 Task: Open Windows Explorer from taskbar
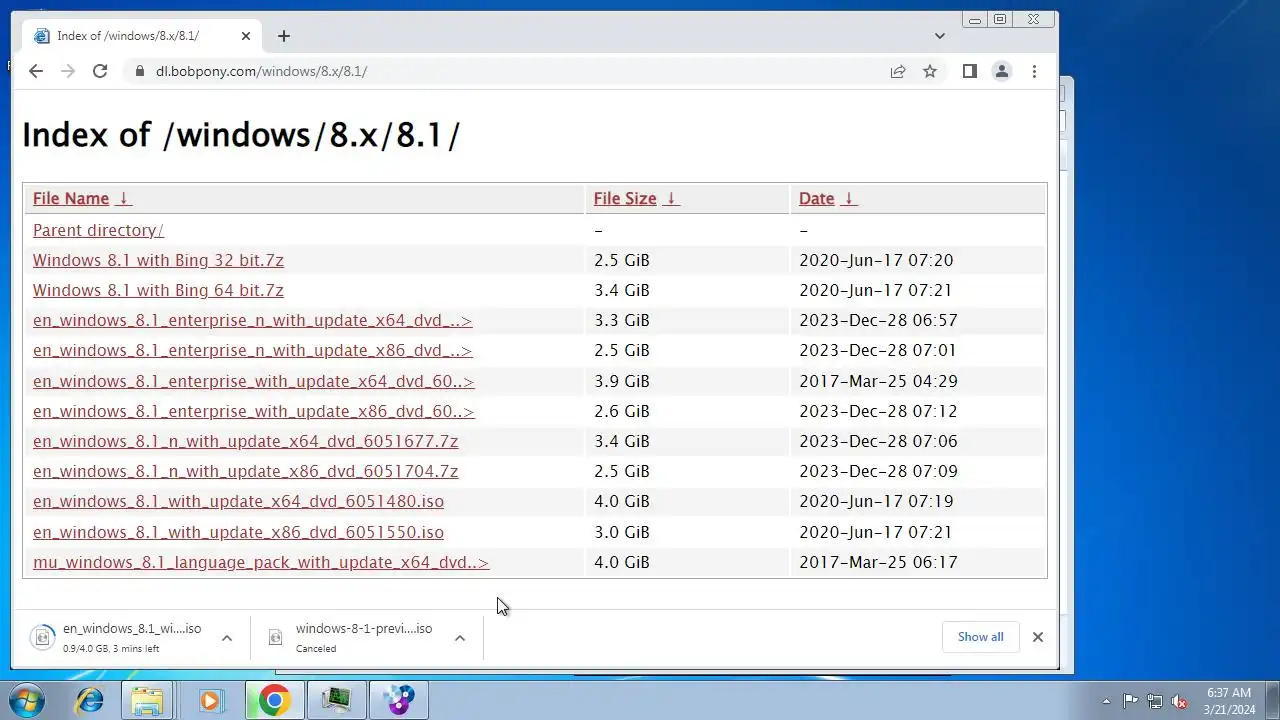click(147, 700)
